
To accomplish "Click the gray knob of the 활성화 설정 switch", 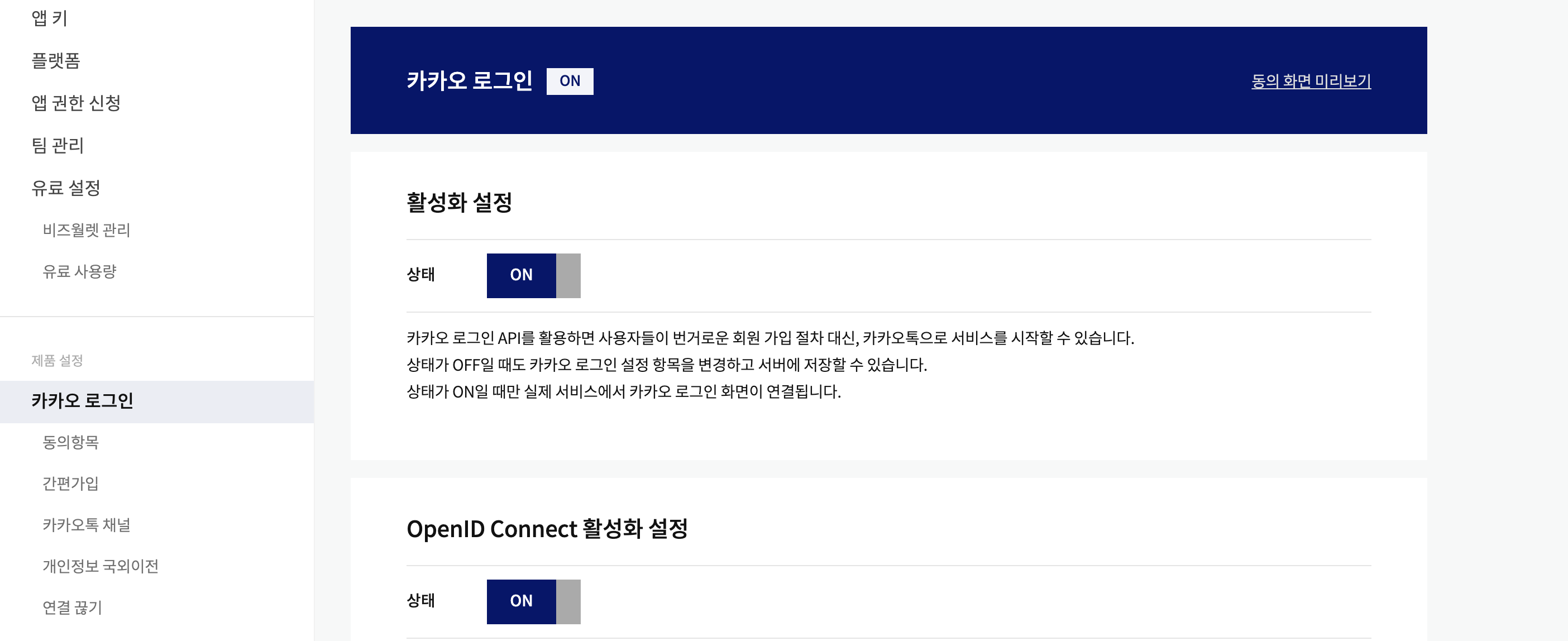I will pos(568,275).
